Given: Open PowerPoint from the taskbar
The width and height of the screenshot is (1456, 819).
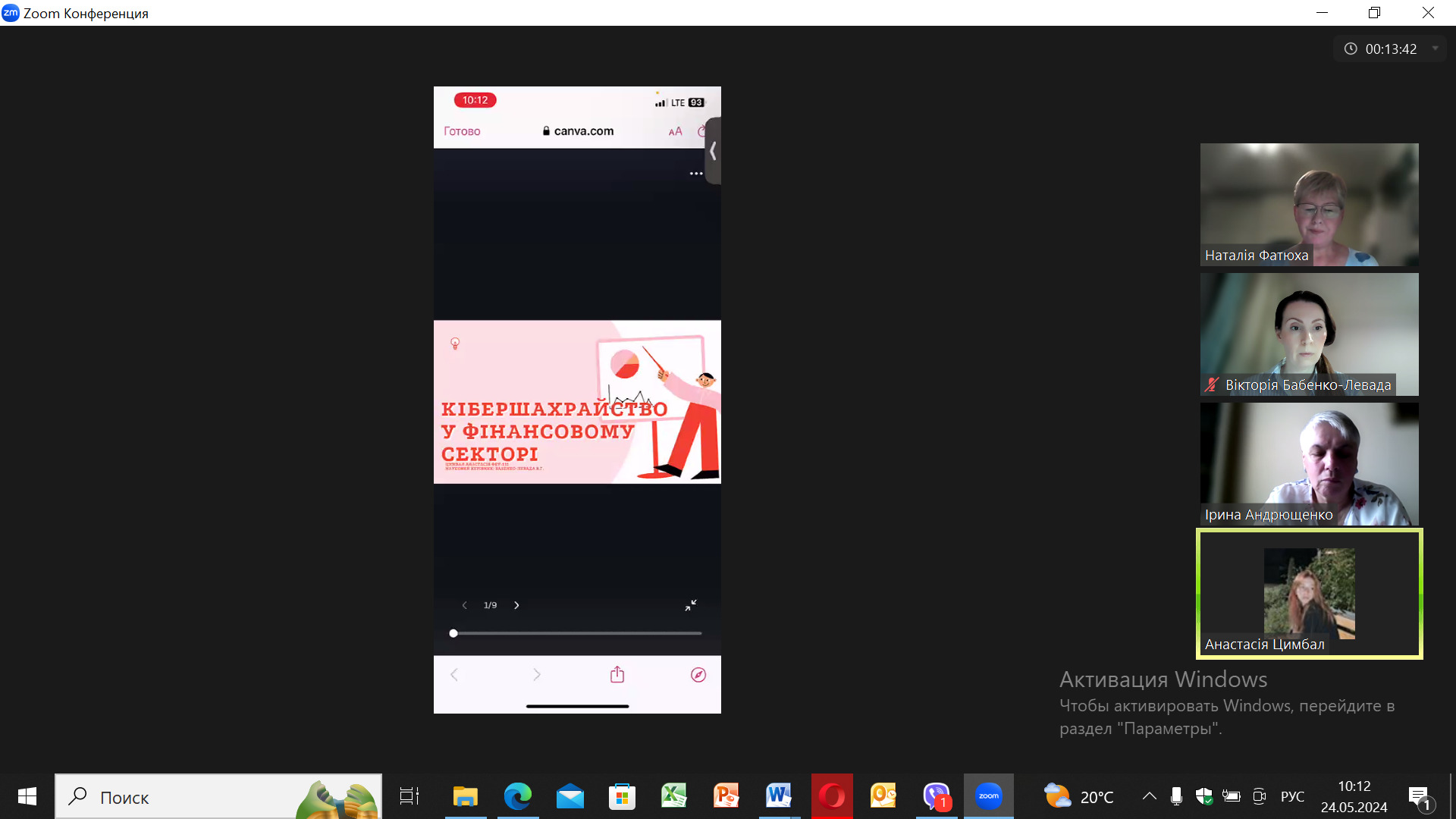Looking at the screenshot, I should point(726,796).
